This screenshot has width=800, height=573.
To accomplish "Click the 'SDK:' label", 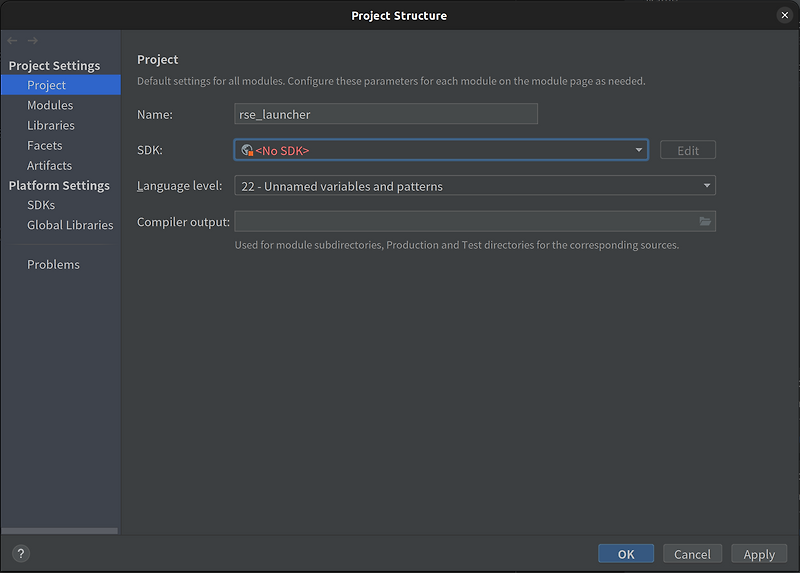I will [x=149, y=150].
